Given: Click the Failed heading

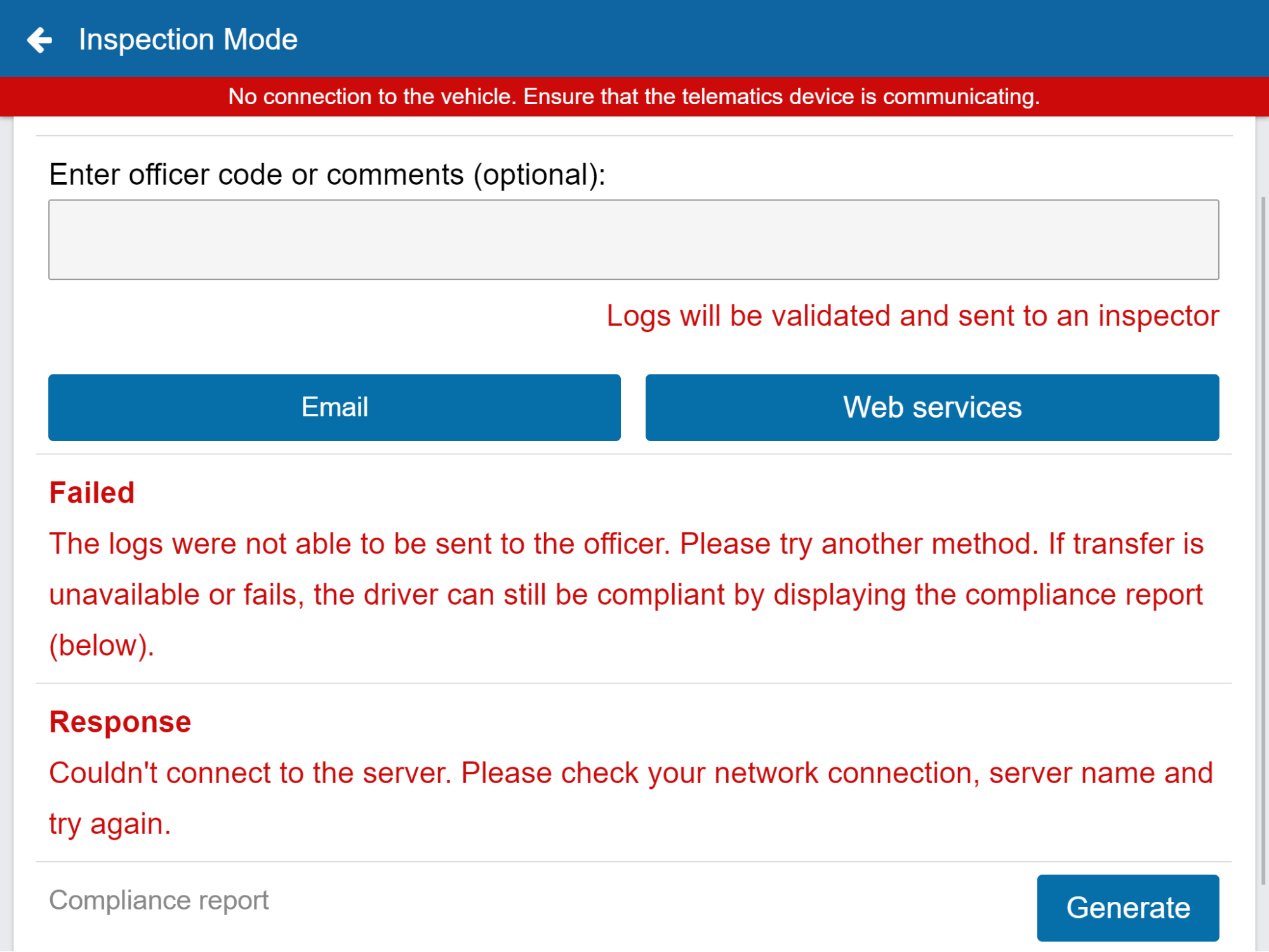Looking at the screenshot, I should (x=92, y=493).
